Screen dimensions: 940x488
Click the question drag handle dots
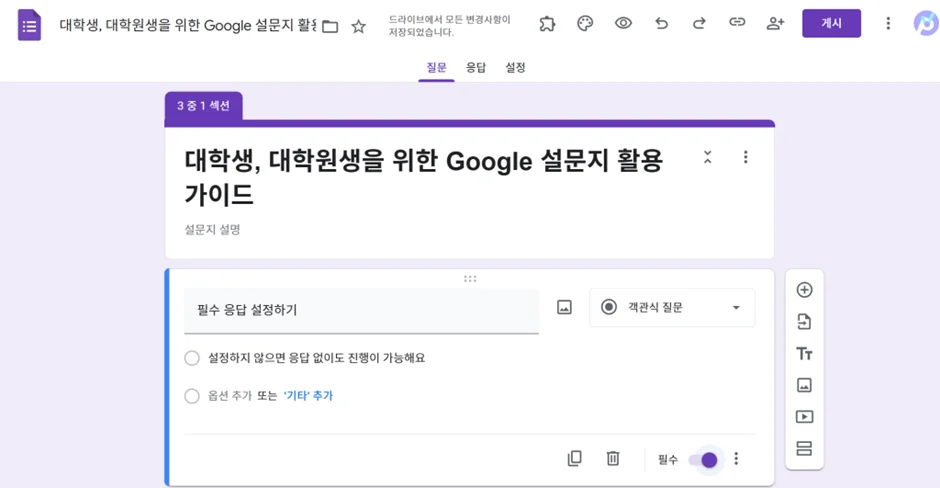[x=470, y=279]
